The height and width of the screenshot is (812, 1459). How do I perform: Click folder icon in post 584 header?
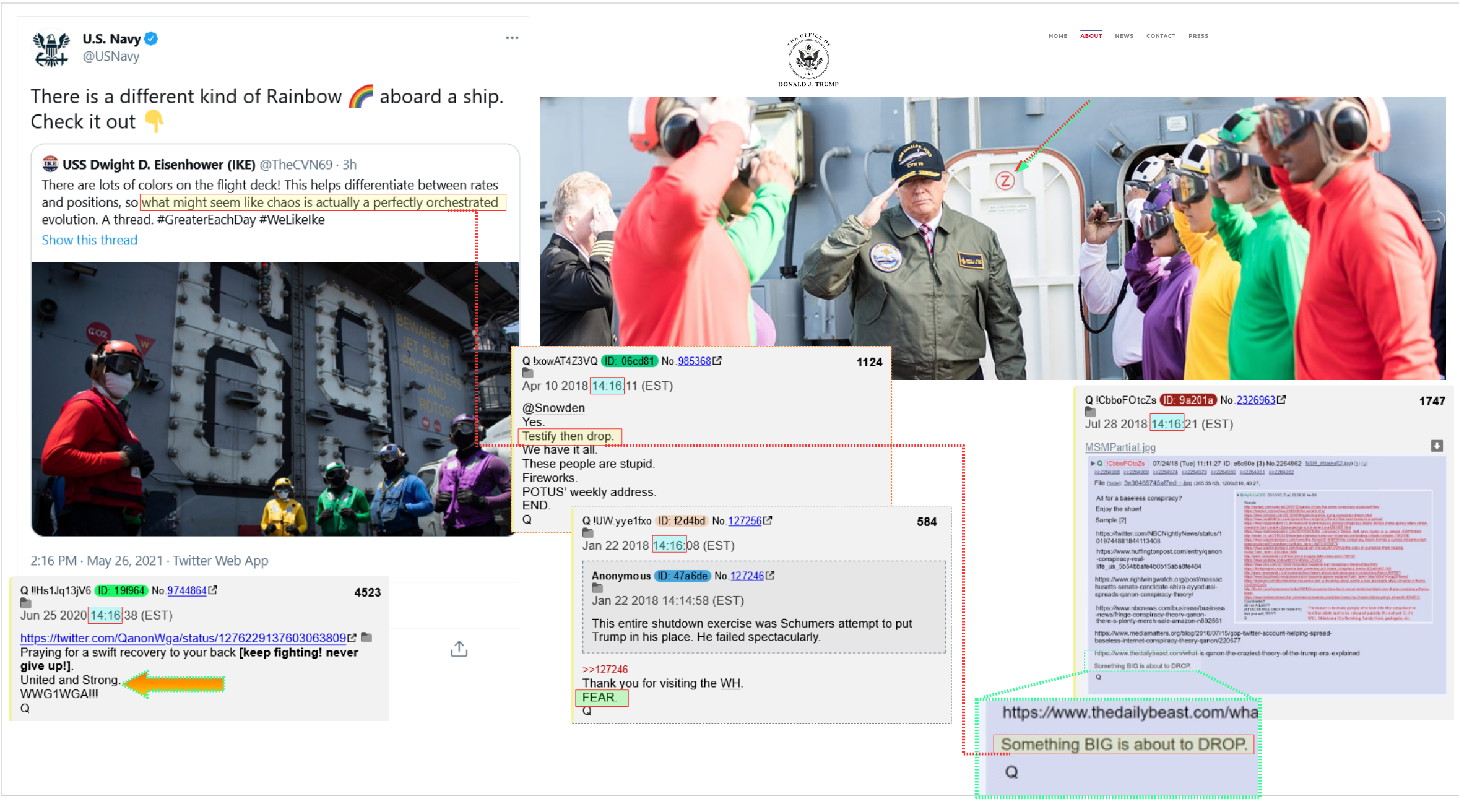(x=588, y=533)
